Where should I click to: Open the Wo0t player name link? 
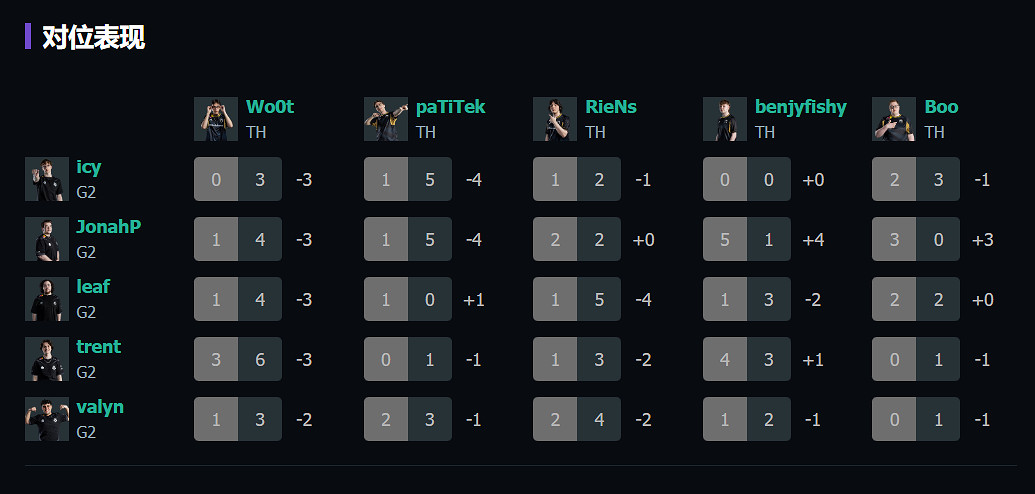[x=270, y=107]
